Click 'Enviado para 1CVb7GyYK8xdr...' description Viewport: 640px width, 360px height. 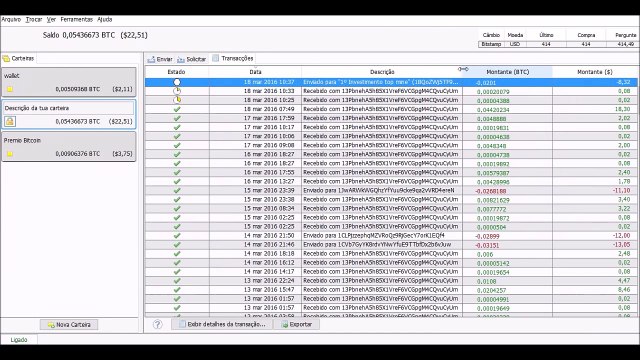click(x=377, y=244)
